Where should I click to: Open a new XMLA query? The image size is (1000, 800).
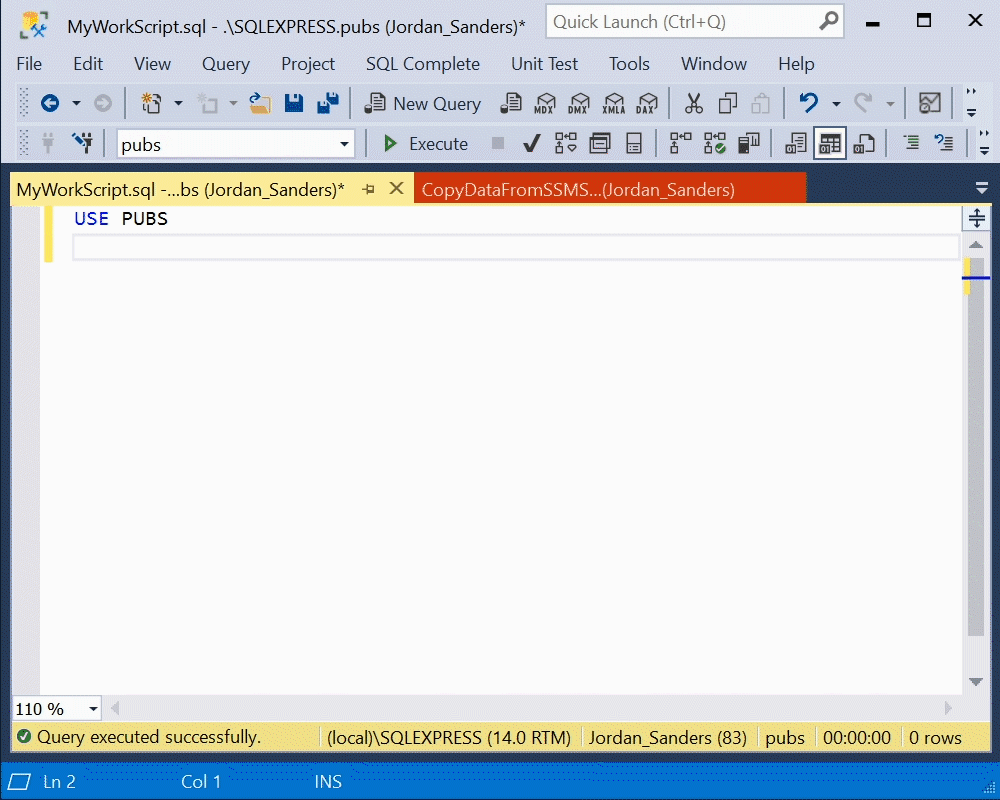click(x=614, y=103)
